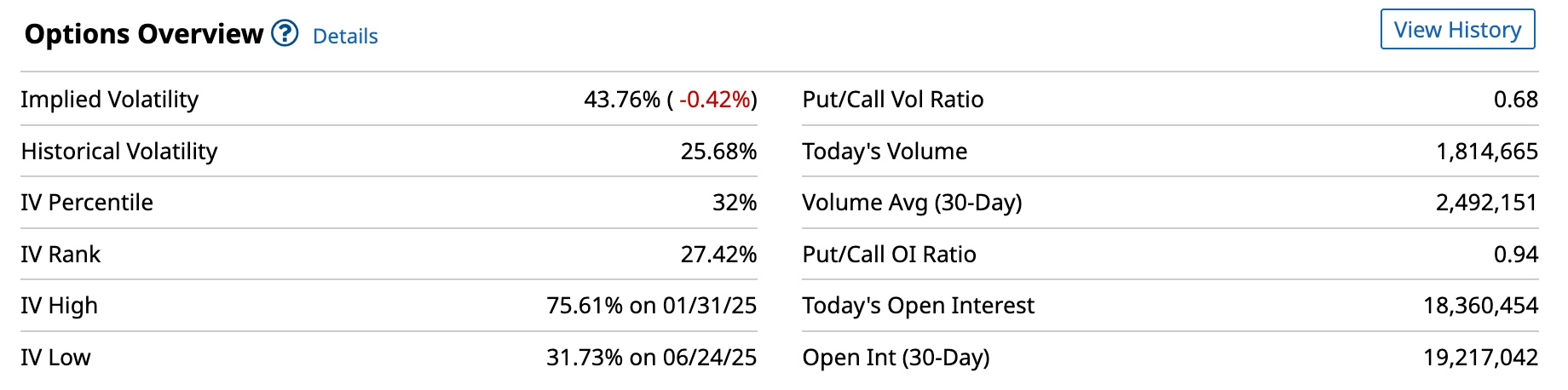1568x390 pixels.
Task: Select the Implied Volatility label
Action: coord(109,100)
